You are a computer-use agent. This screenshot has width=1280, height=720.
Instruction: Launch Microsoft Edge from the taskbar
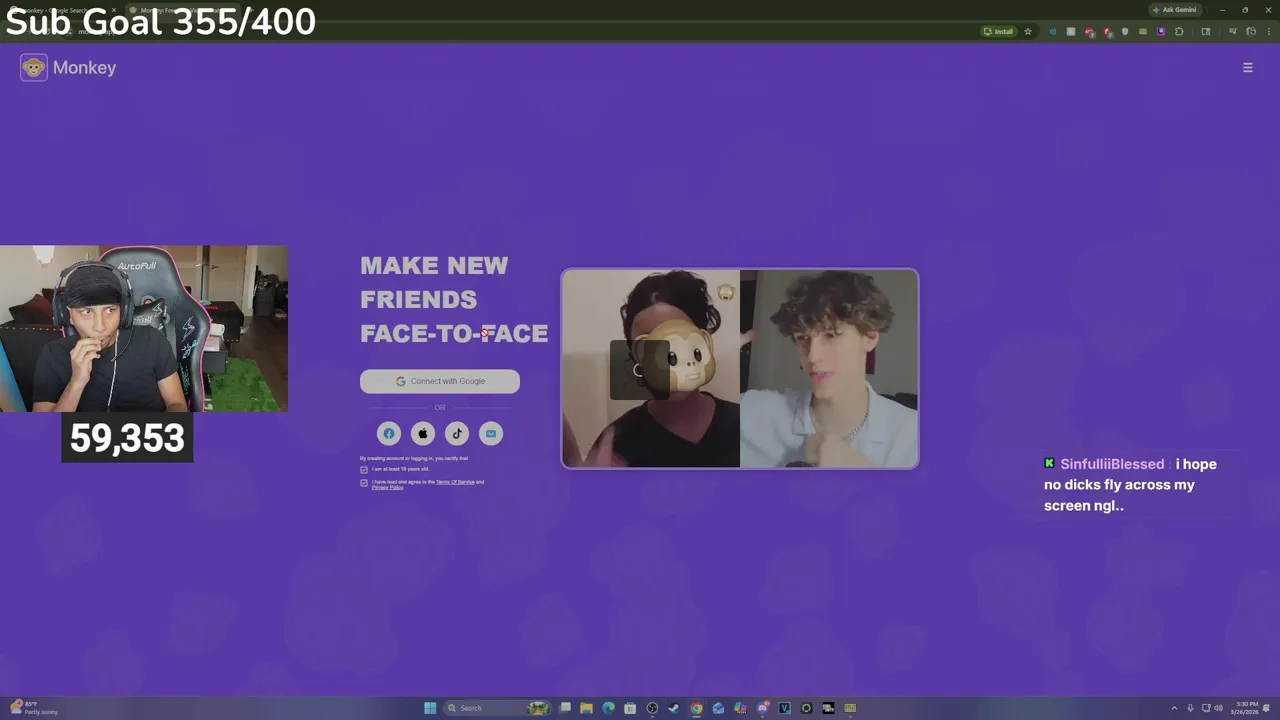tap(608, 708)
